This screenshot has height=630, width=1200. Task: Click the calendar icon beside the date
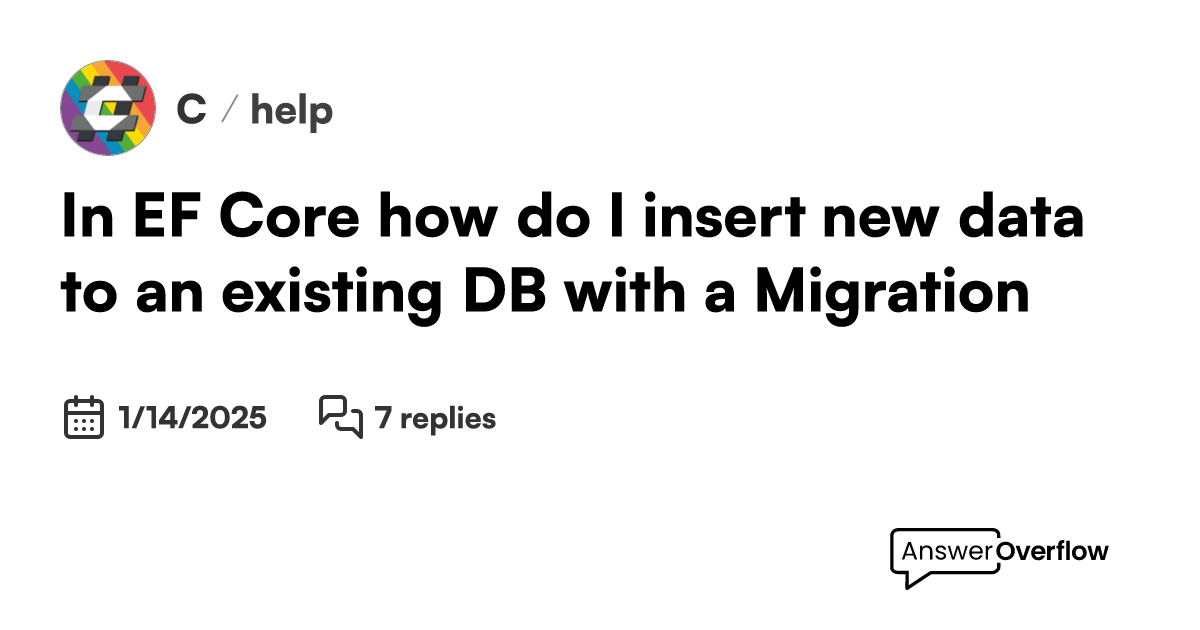[84, 418]
